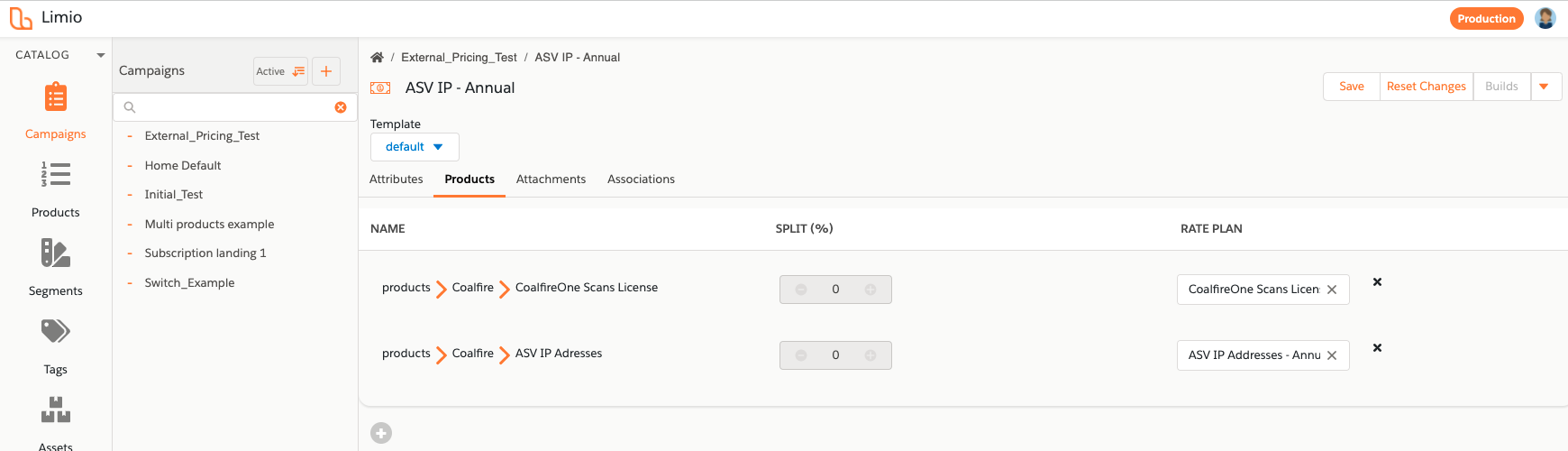The image size is (1568, 451).
Task: Switch to the Attributes tab
Action: 397,179
